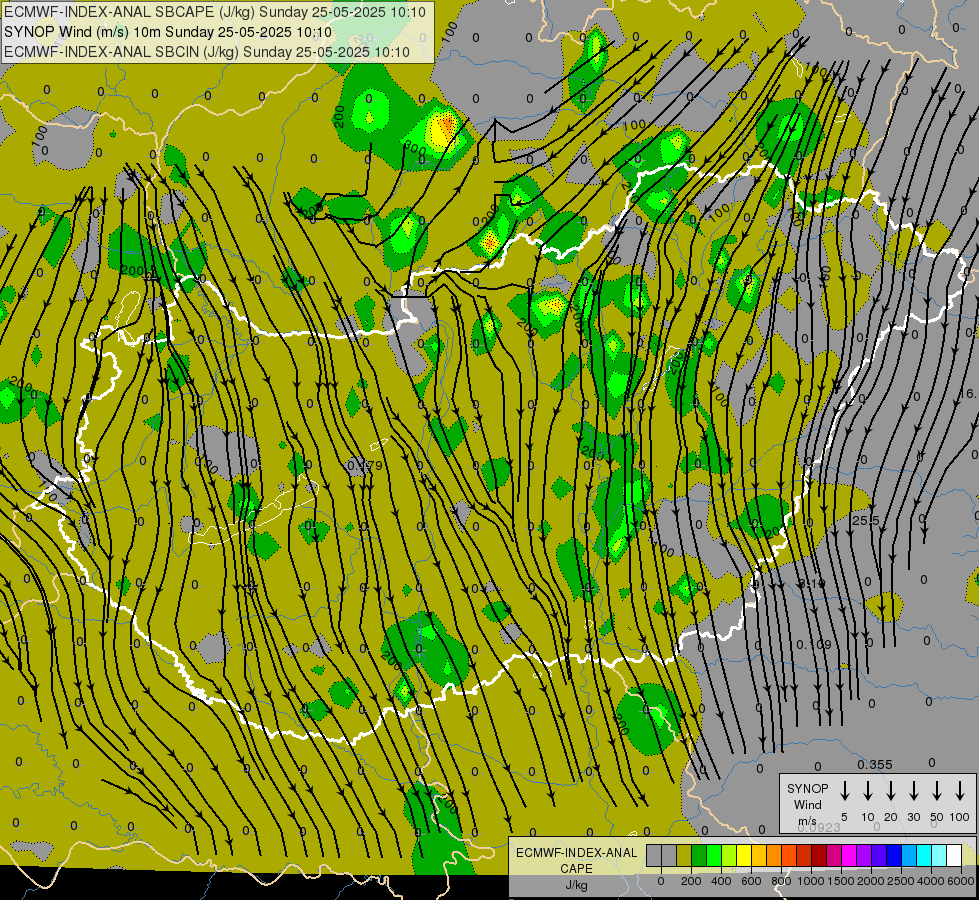Screen dimensions: 979x900
Task: Click the 30 label in wind legend
Action: click(913, 817)
